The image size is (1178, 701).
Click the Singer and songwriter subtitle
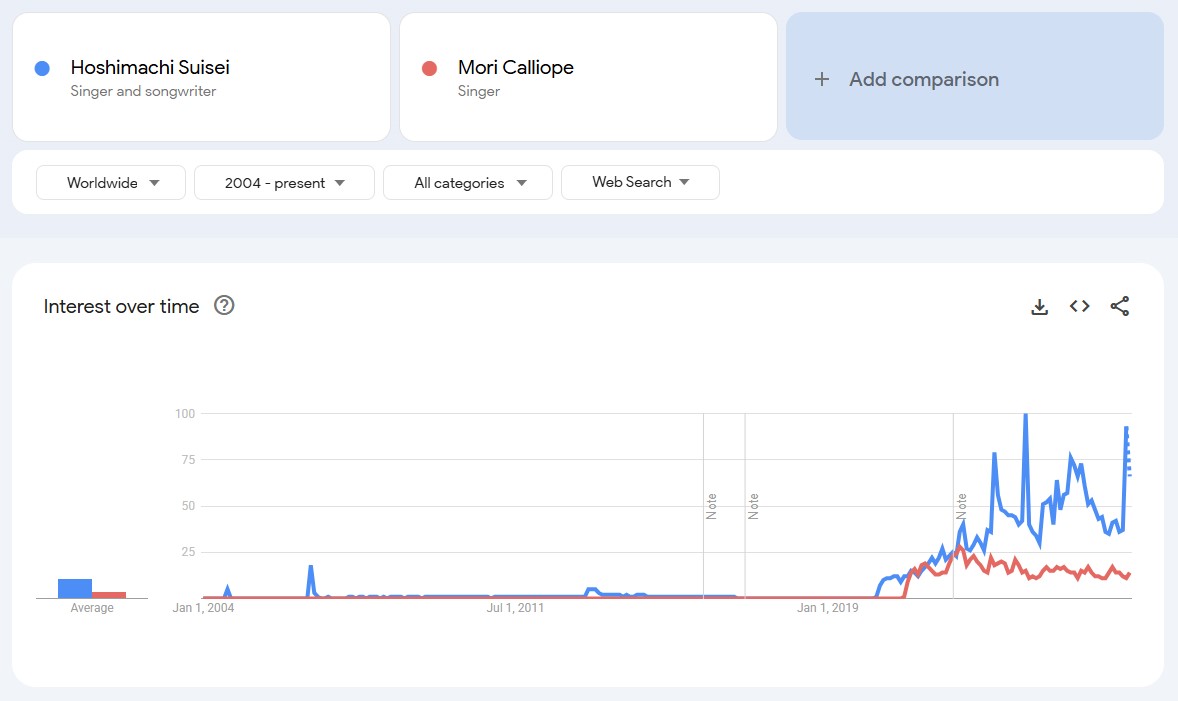(143, 91)
